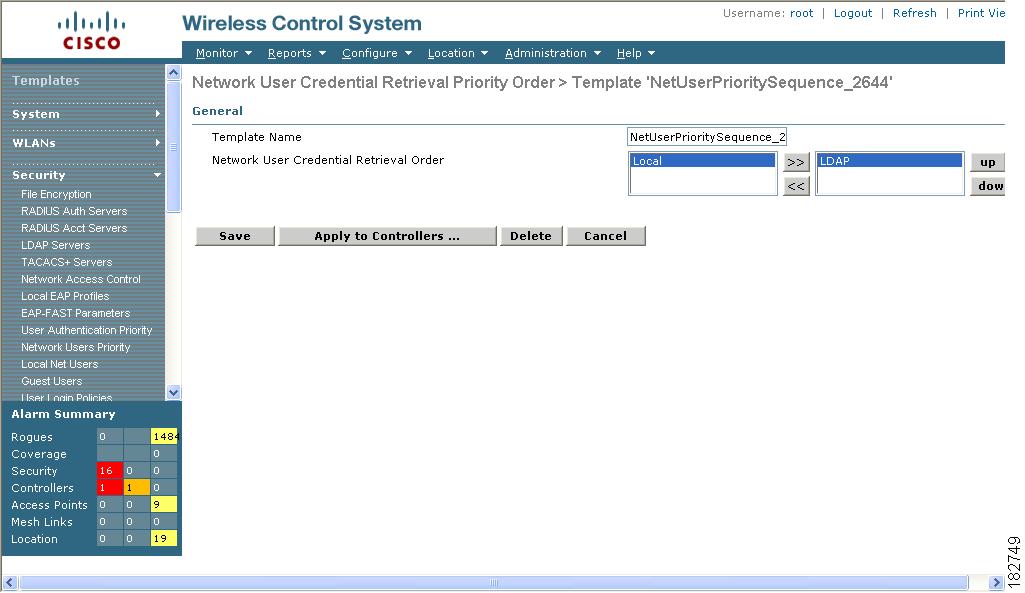
Task: Expand the WLANs section
Action: click(86, 143)
